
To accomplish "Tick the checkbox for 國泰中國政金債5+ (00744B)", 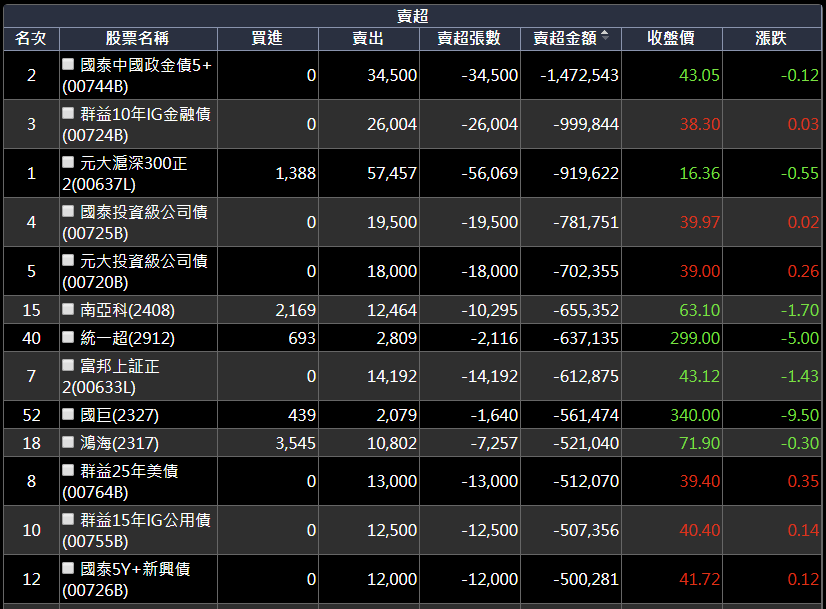I will click(68, 64).
